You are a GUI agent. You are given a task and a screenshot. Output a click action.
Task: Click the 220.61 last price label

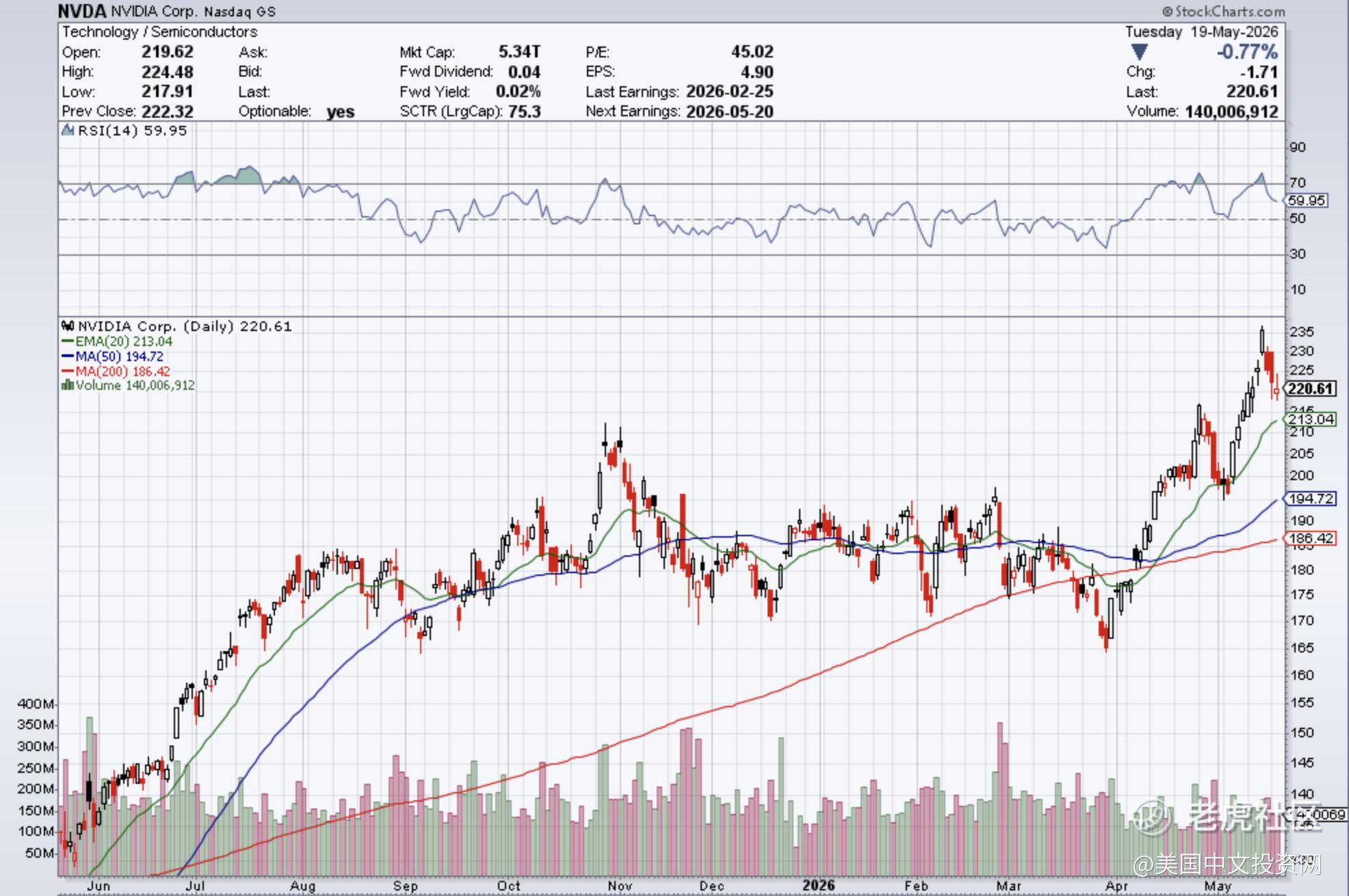pos(1309,388)
